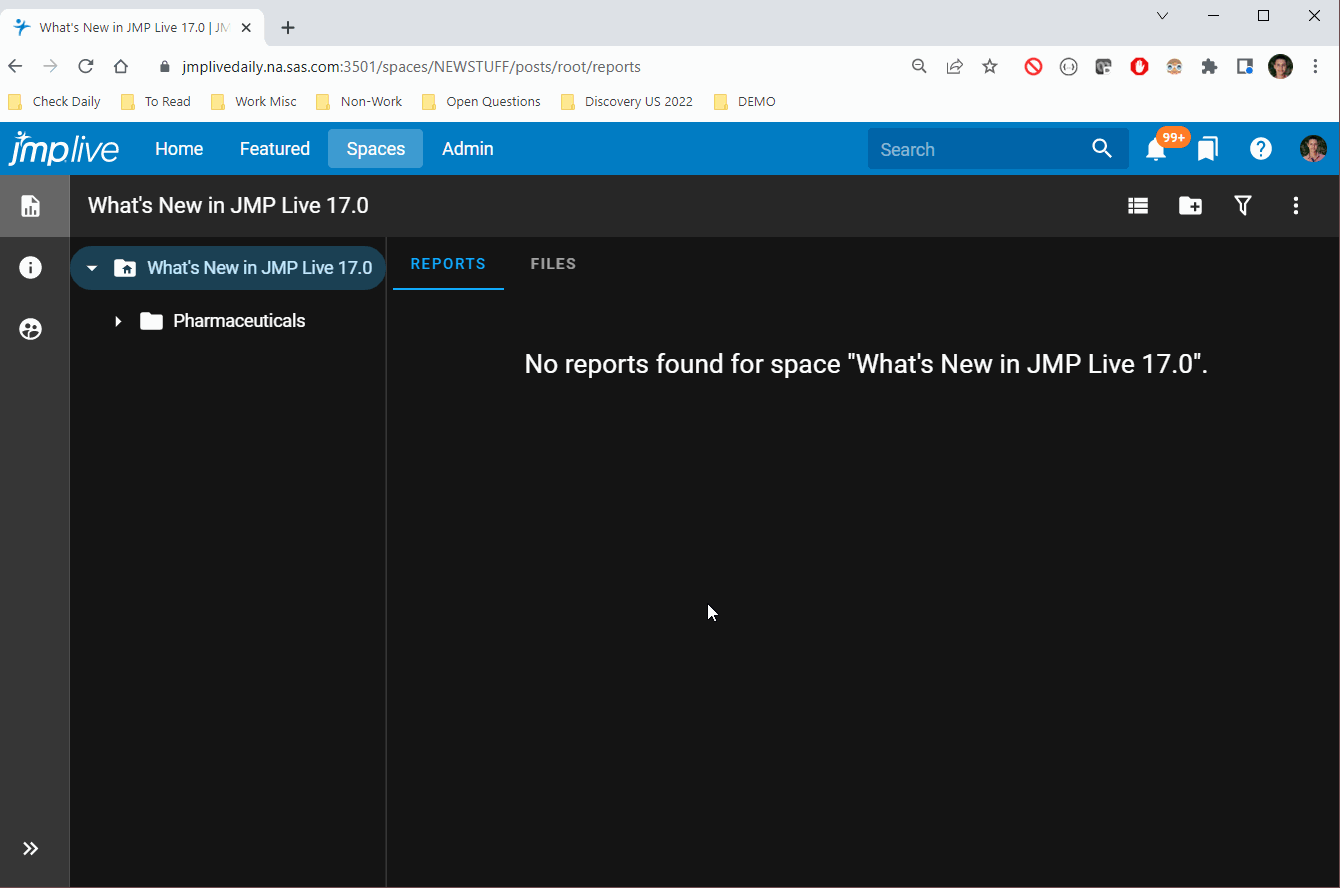The width and height of the screenshot is (1340, 888).
Task: Switch to list view for reports
Action: tap(1138, 205)
